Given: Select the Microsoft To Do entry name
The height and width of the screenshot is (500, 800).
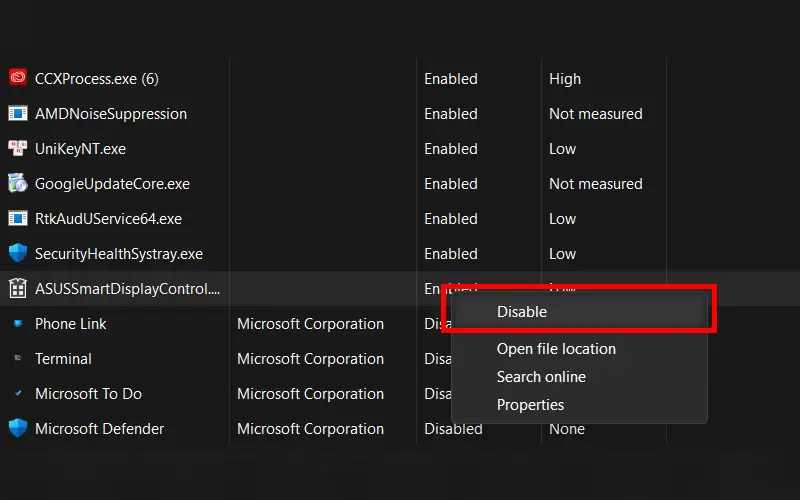Looking at the screenshot, I should 88,394.
